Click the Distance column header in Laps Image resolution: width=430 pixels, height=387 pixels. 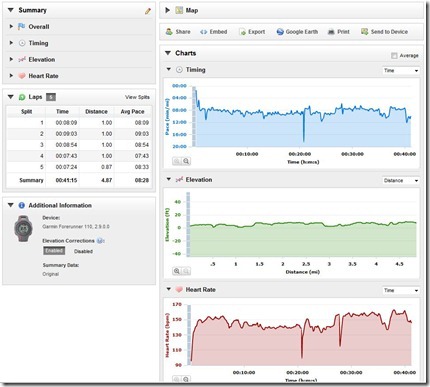96,111
